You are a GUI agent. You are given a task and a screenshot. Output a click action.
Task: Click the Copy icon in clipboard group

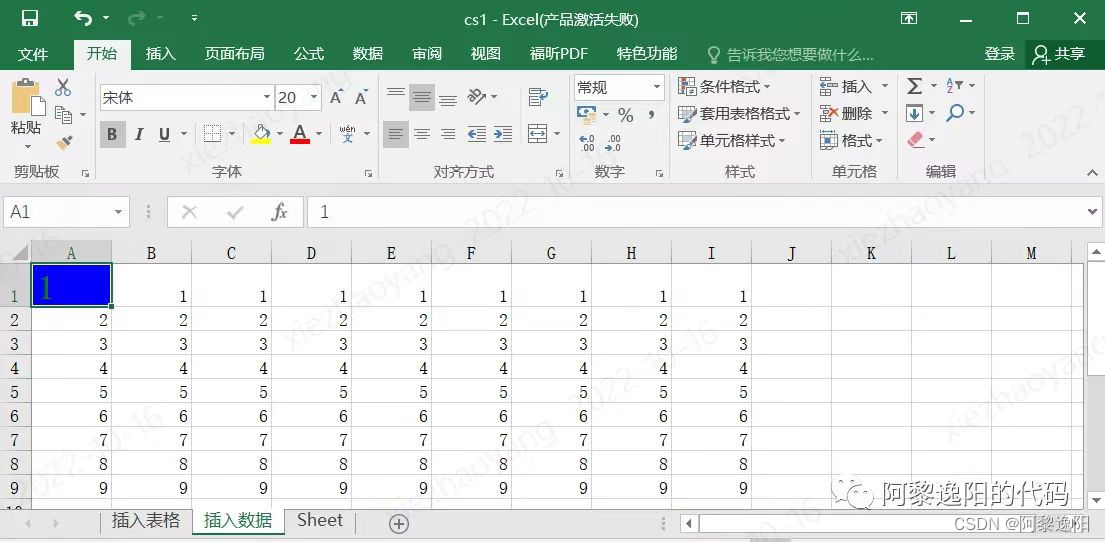63,114
